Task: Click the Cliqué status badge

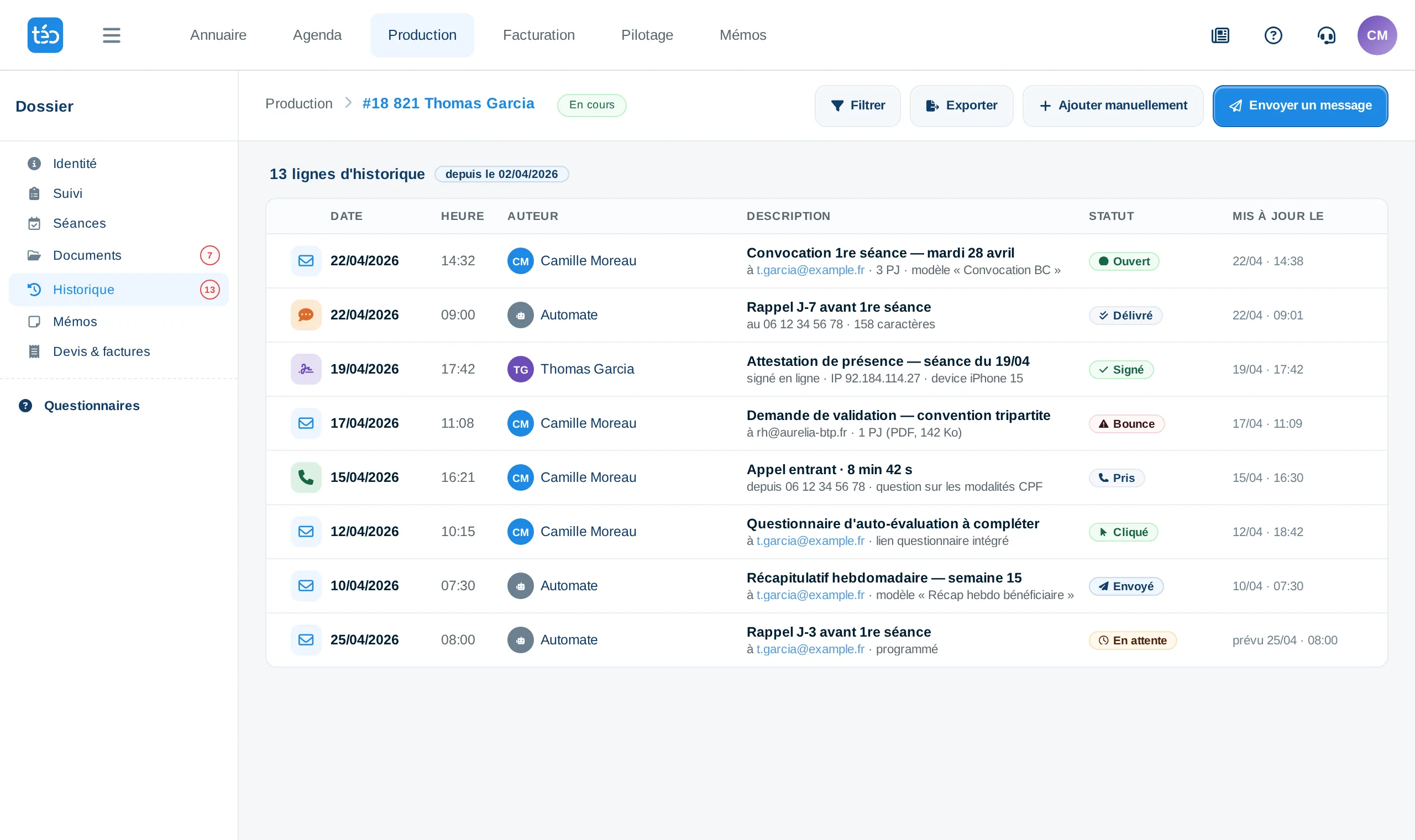Action: click(1124, 532)
